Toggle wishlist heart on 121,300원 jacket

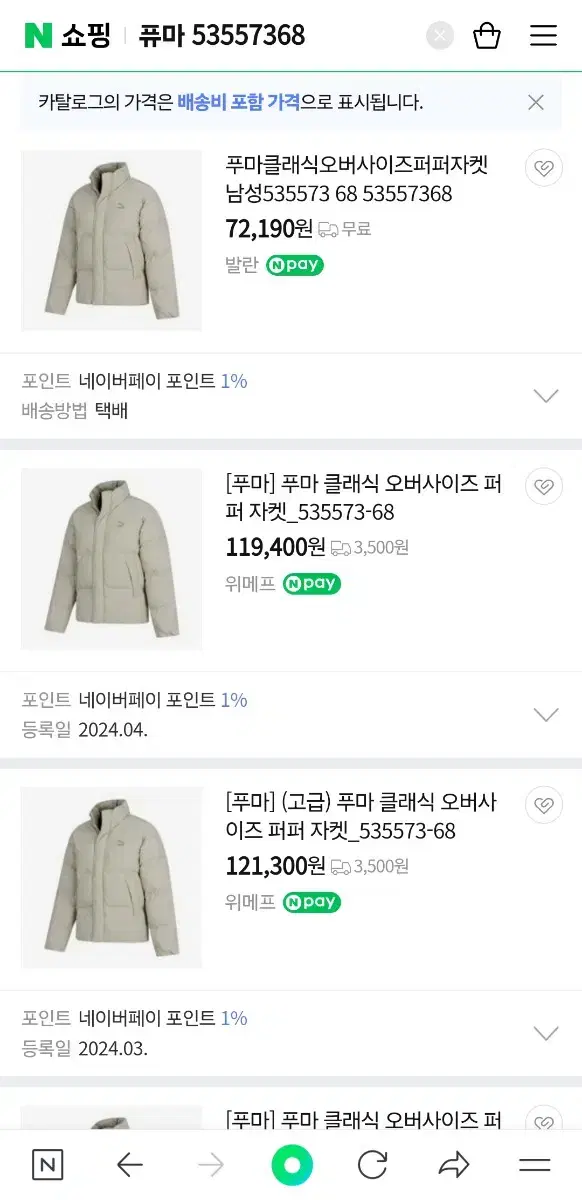pos(544,805)
